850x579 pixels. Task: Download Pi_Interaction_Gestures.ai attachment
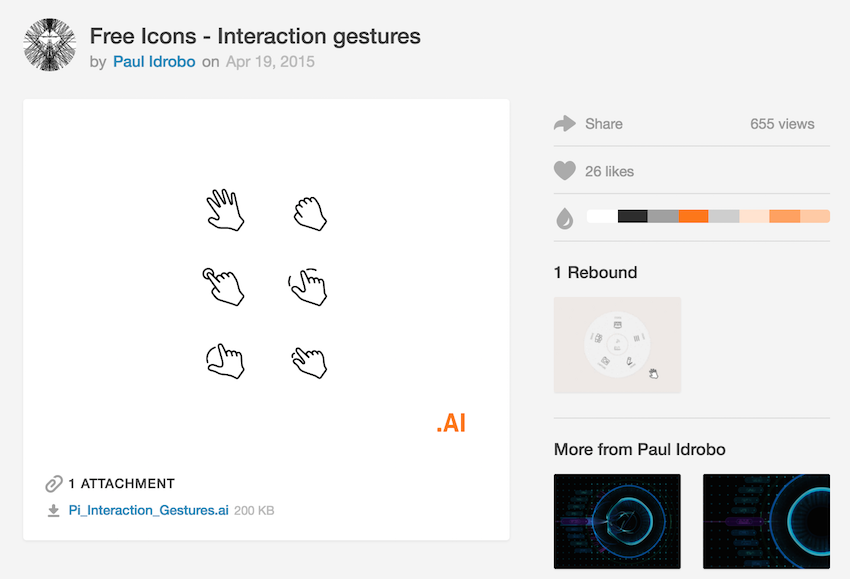[x=148, y=511]
